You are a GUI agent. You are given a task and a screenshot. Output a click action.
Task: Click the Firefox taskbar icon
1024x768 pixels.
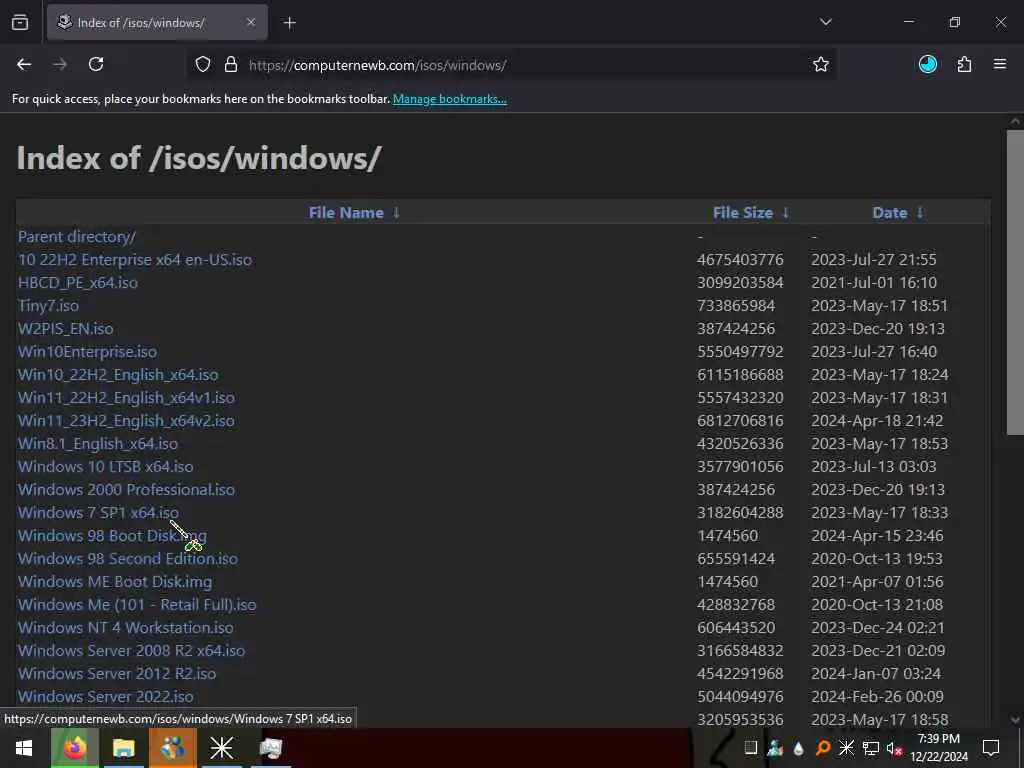(74, 748)
